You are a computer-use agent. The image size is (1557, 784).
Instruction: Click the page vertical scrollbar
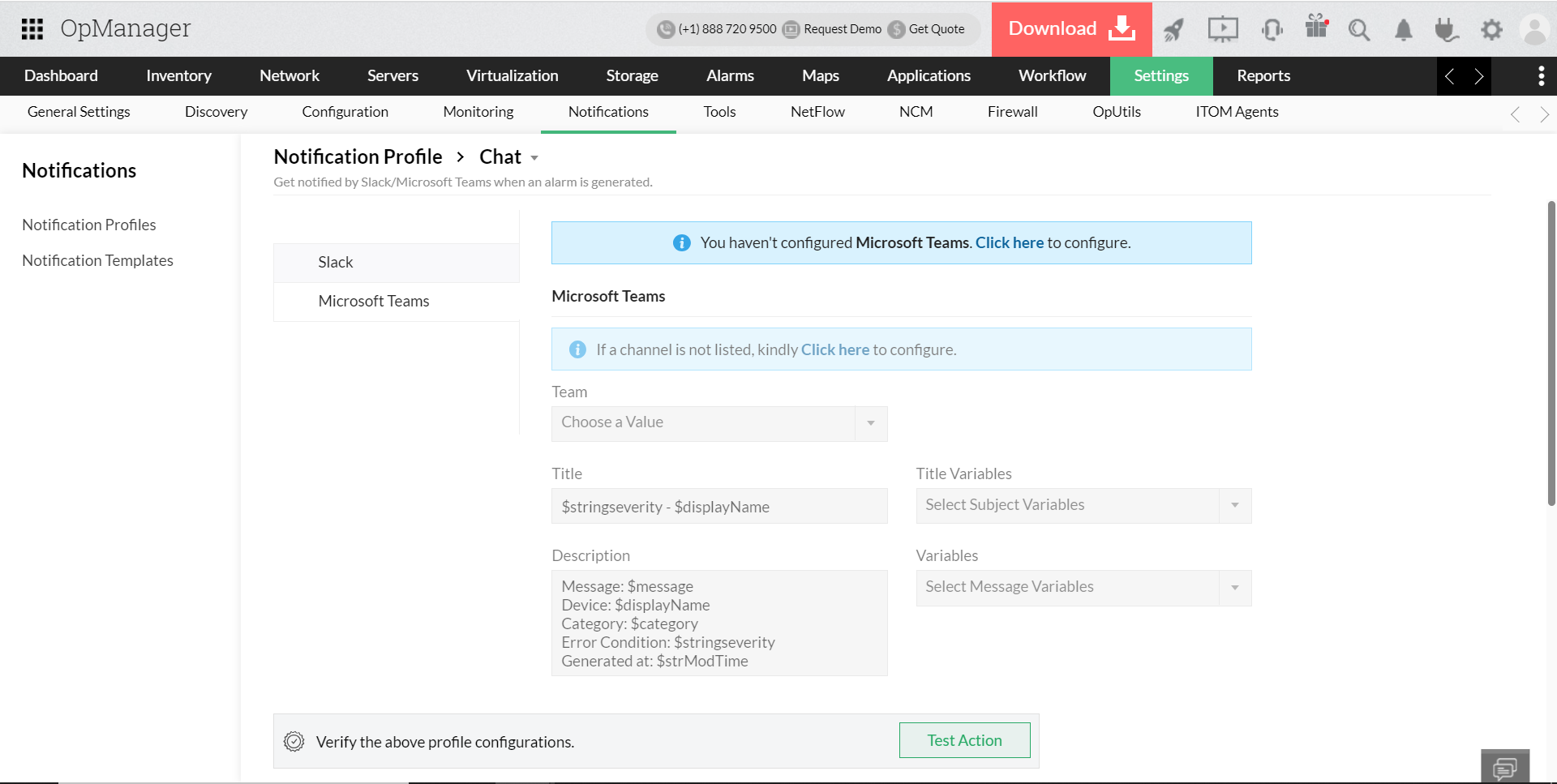pos(1551,353)
